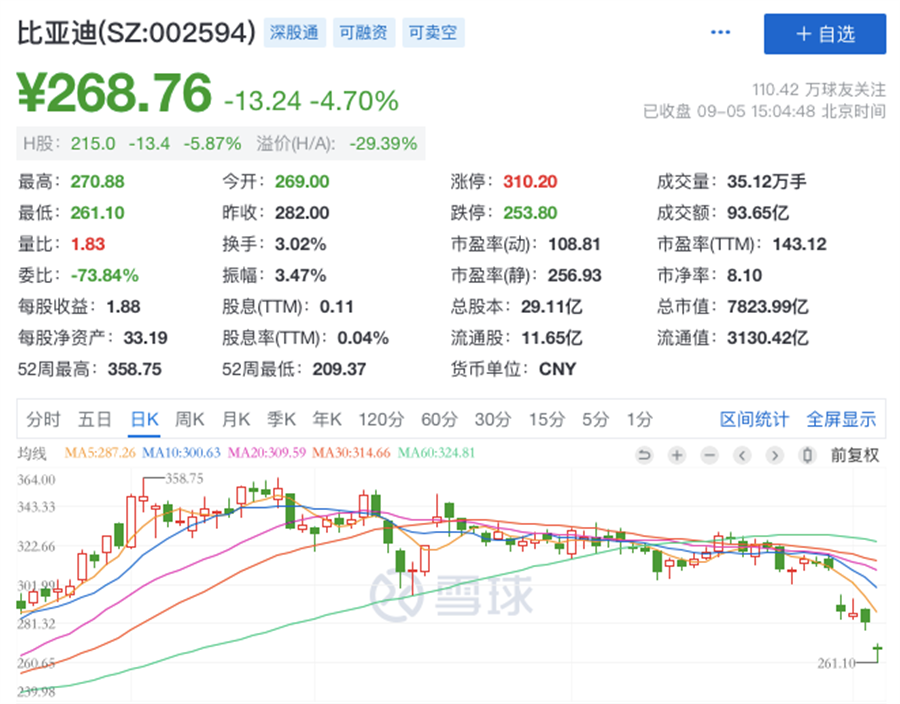Switch to the 5分 chart tab
Image resolution: width=900 pixels, height=704 pixels.
point(595,419)
